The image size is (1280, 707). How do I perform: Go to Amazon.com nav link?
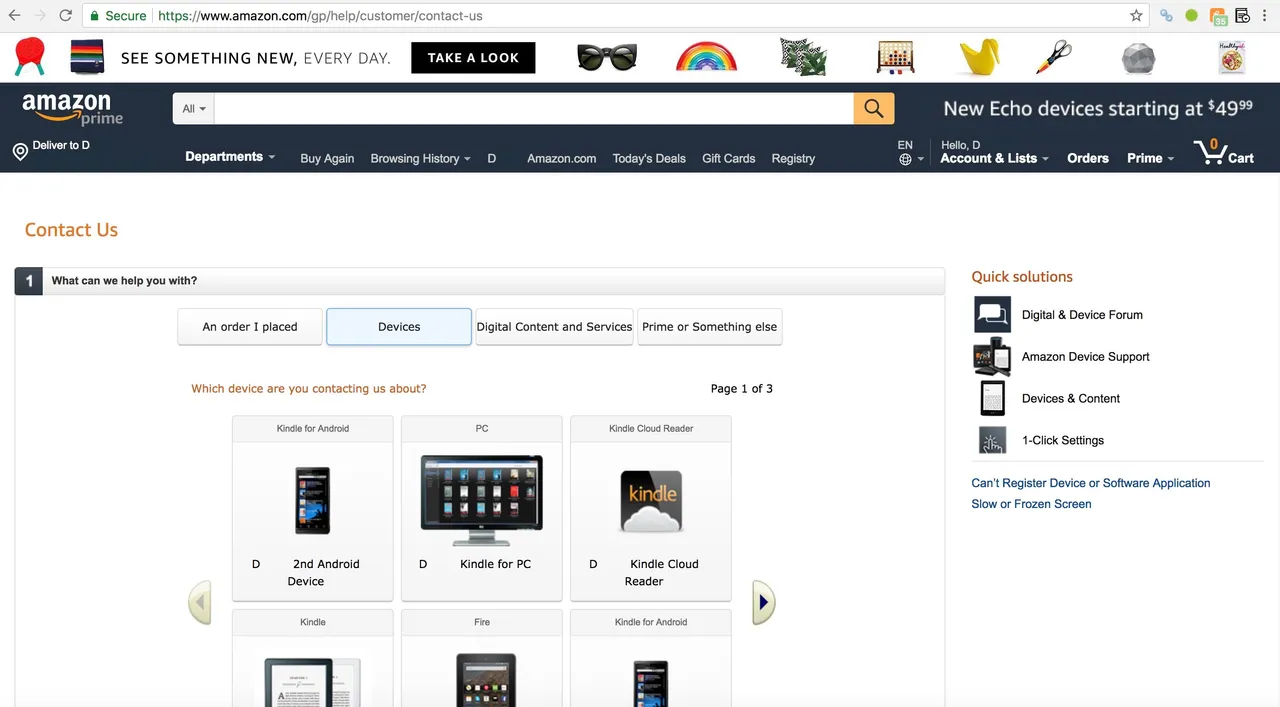click(x=562, y=159)
